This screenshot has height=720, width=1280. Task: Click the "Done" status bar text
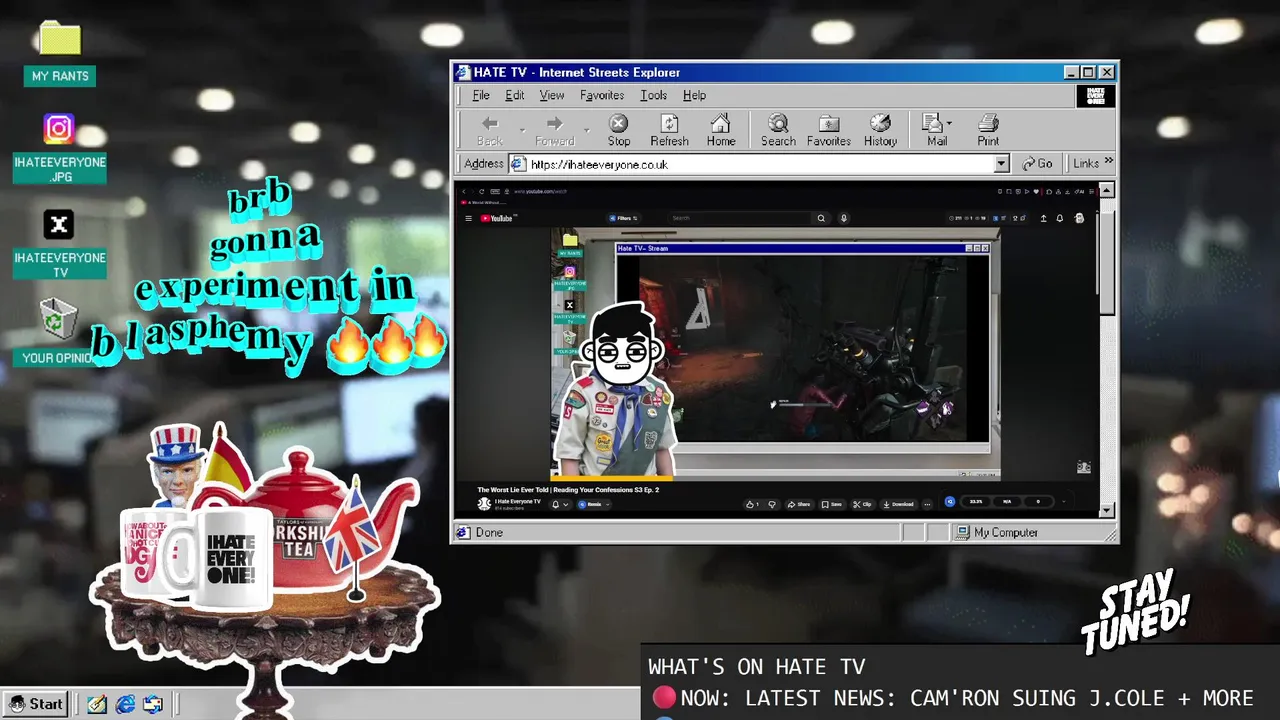489,533
